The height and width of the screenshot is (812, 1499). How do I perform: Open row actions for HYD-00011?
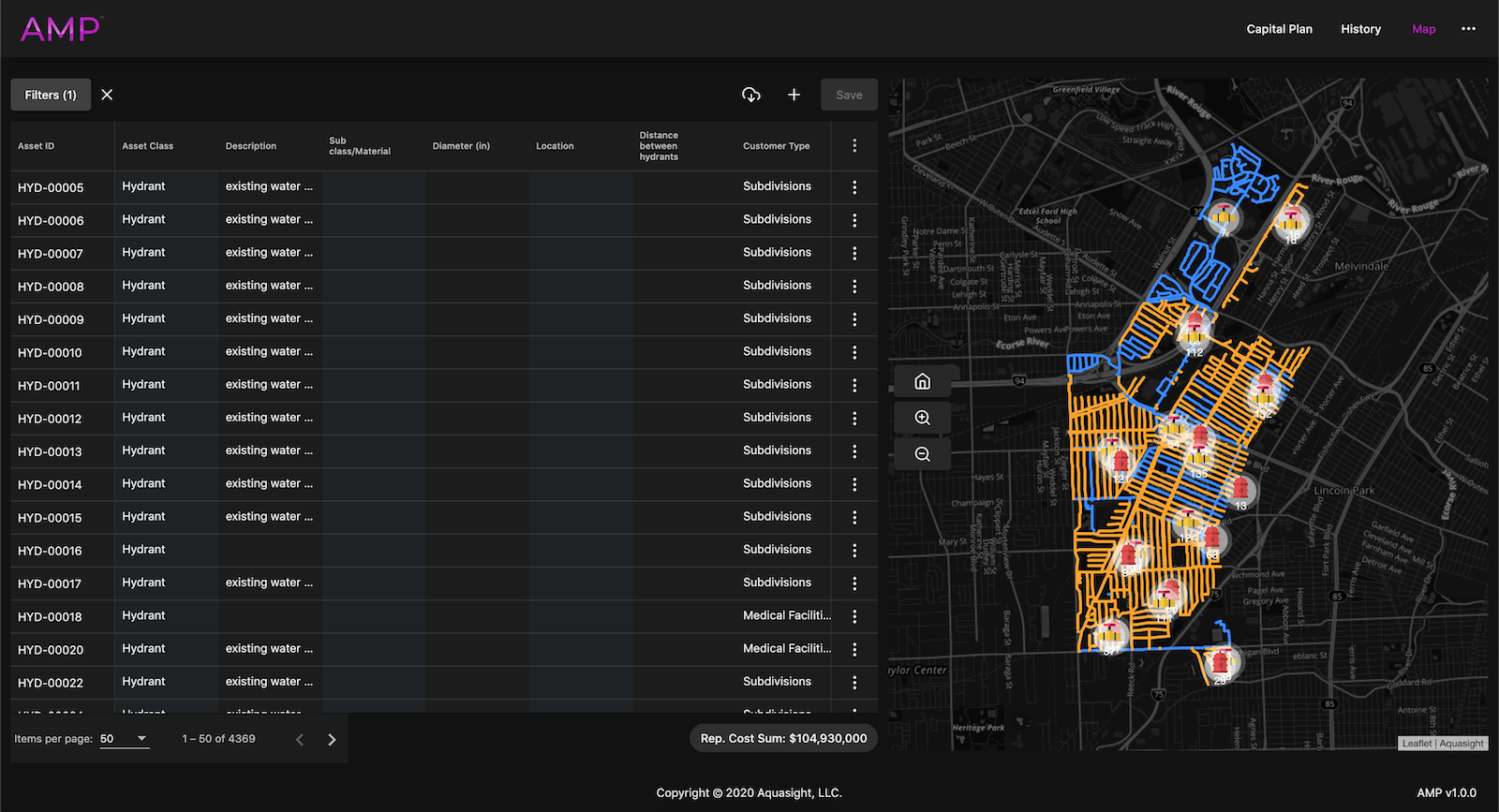854,385
